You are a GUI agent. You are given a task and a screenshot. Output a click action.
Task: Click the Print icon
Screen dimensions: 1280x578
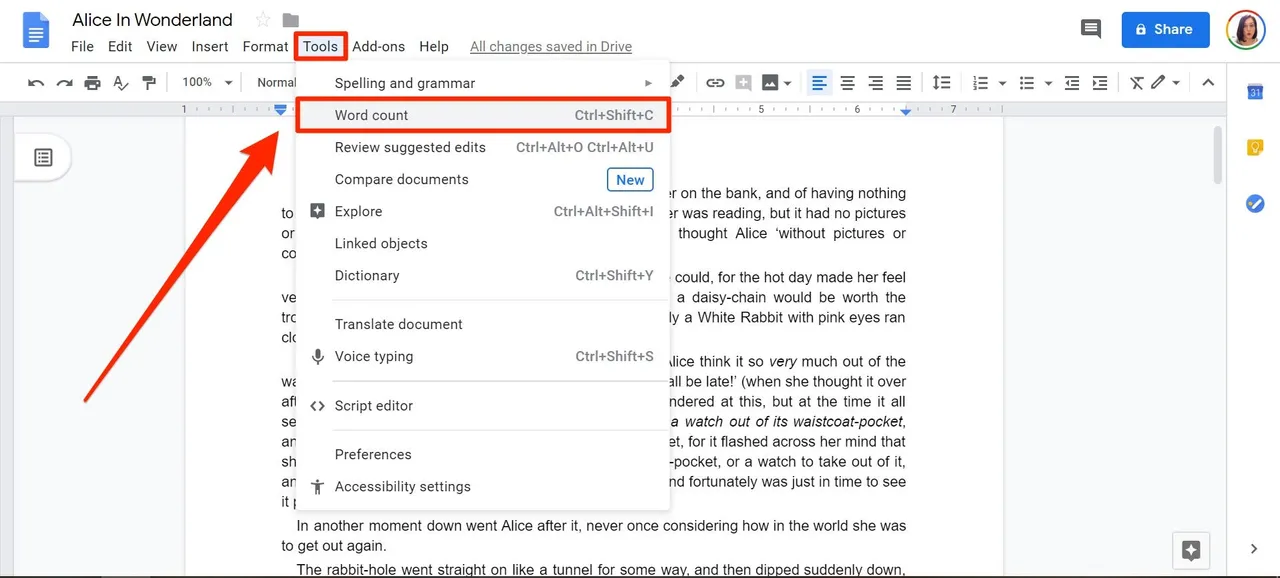coord(92,83)
